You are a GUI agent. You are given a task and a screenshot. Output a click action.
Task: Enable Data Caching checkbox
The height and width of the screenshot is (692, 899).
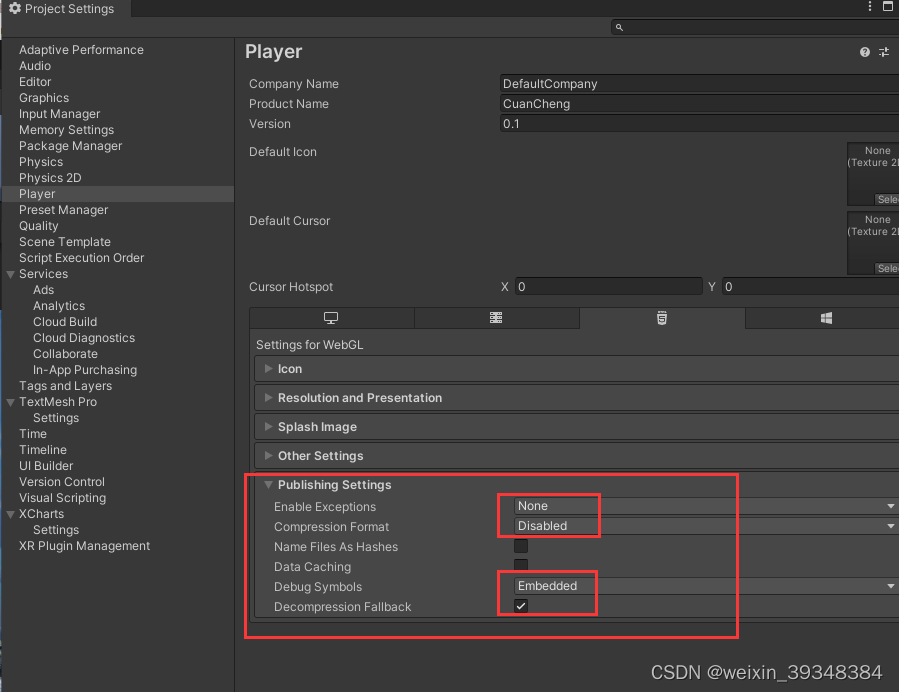[x=520, y=566]
